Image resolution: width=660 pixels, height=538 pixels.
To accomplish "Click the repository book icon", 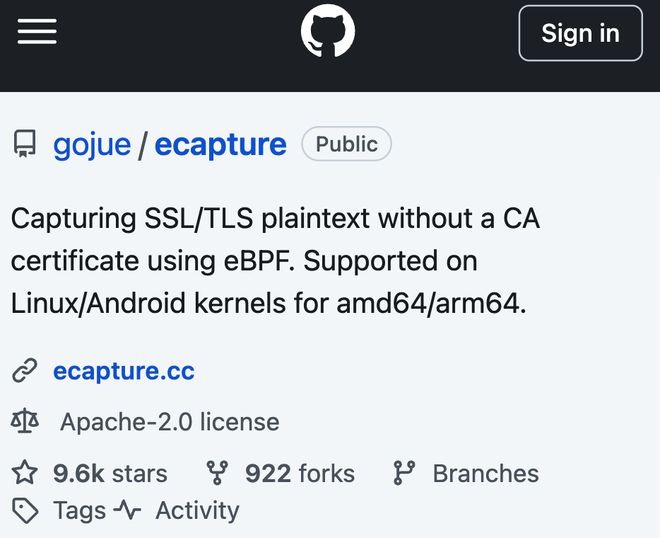I will 25,145.
